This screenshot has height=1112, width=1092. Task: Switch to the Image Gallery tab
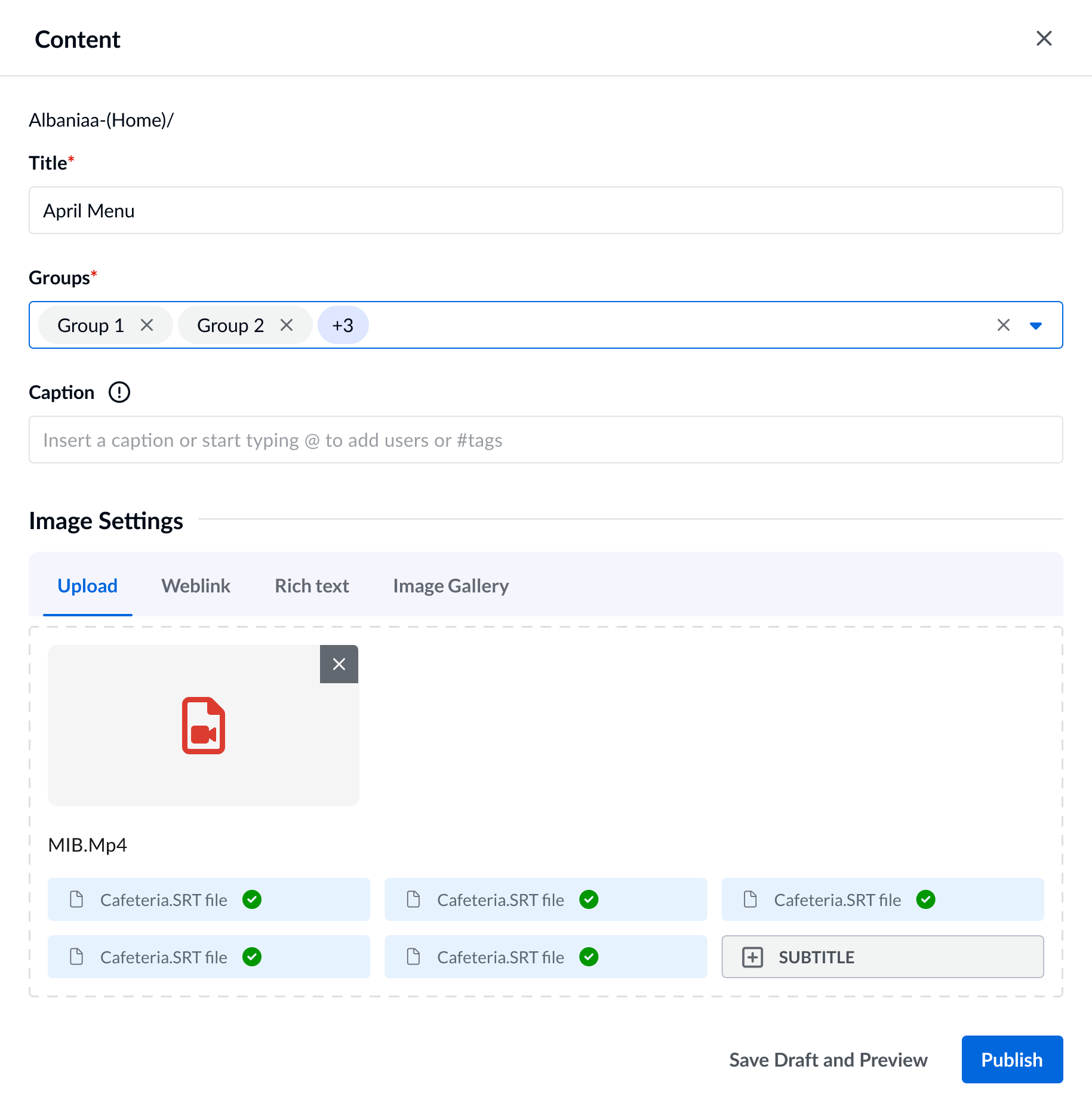451,585
